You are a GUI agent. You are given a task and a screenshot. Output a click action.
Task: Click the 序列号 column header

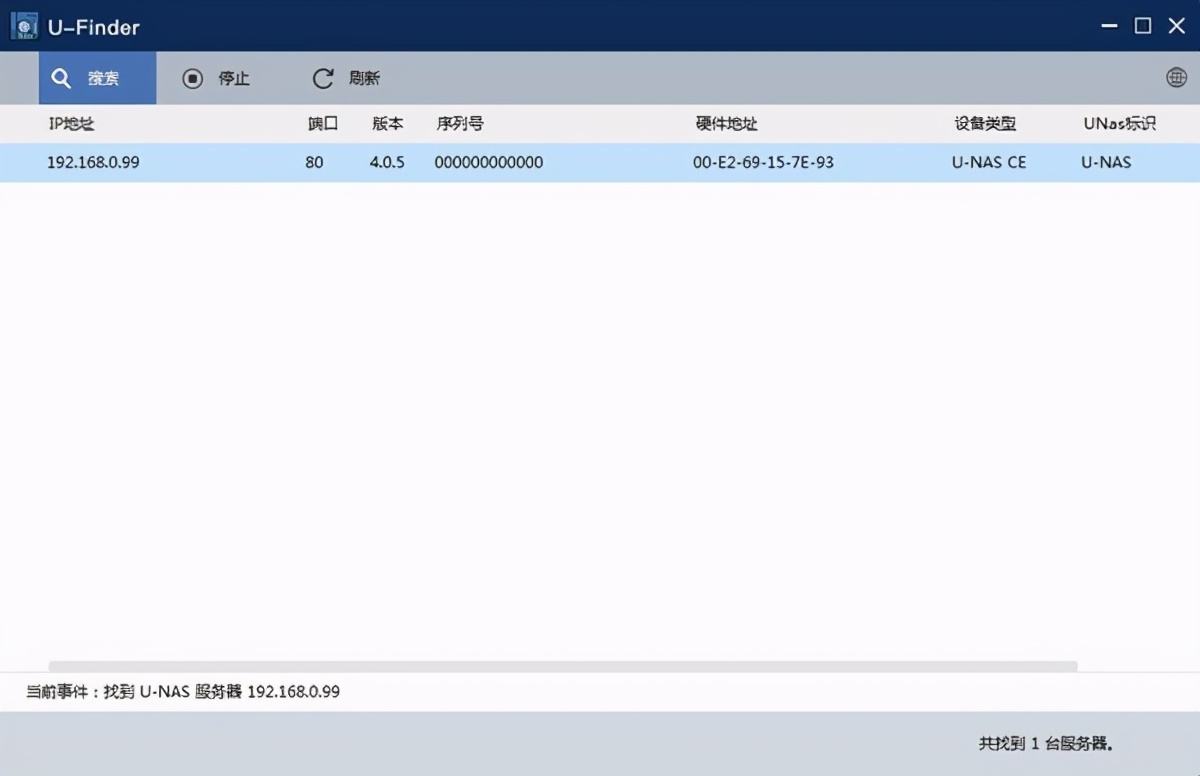[459, 123]
